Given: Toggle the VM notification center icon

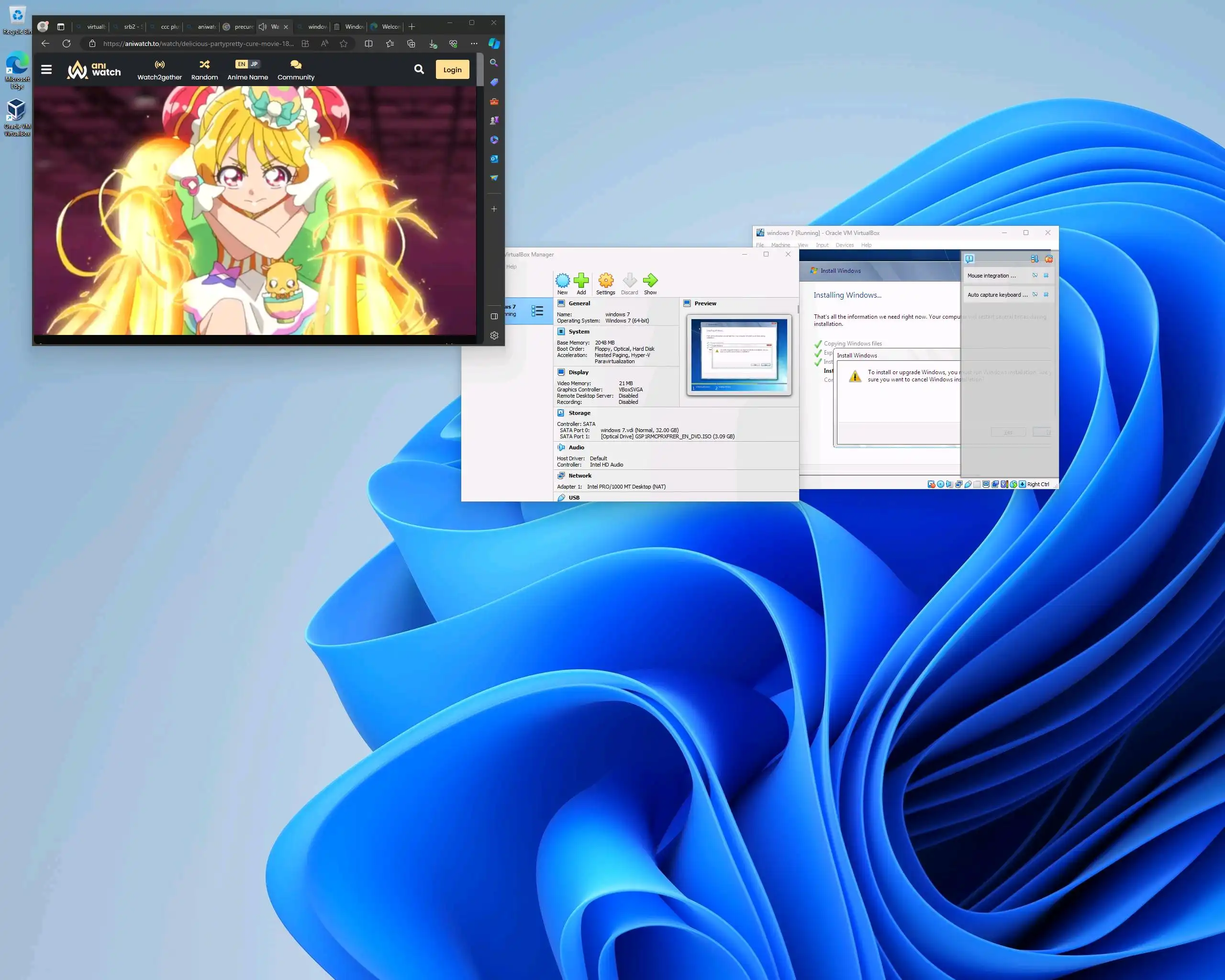Looking at the screenshot, I should pyautogui.click(x=969, y=259).
